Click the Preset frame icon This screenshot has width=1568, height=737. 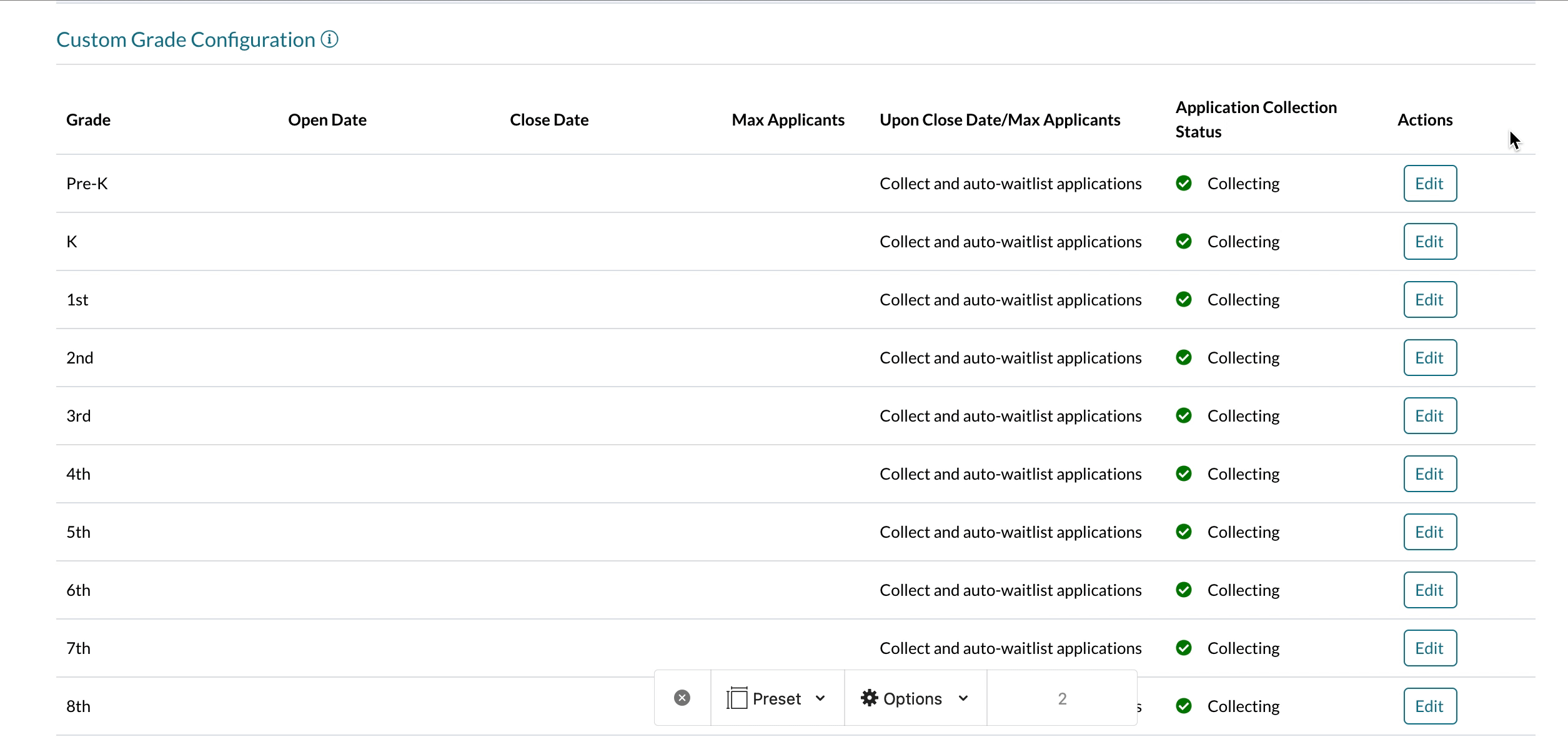click(737, 698)
